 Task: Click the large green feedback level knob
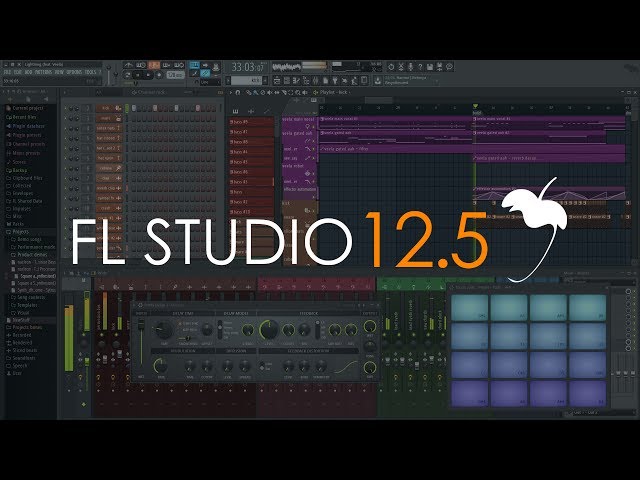coord(269,329)
